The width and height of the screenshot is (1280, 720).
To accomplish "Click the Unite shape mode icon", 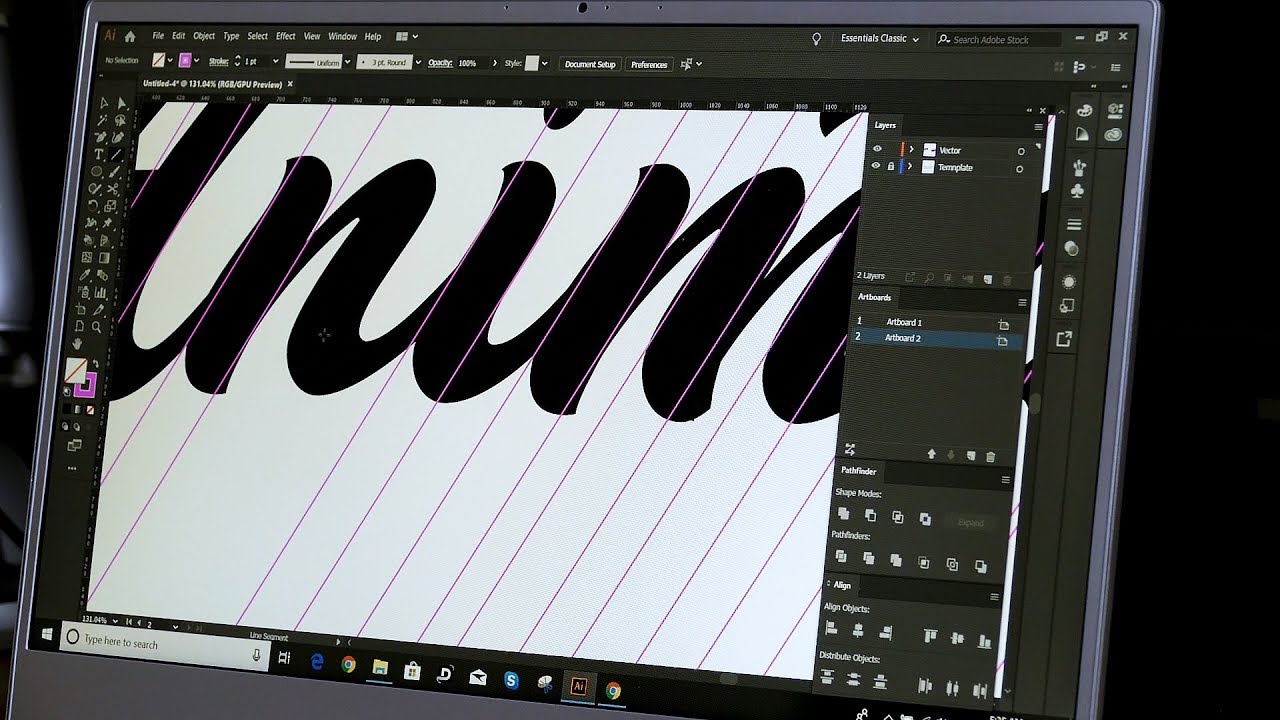I will (843, 513).
